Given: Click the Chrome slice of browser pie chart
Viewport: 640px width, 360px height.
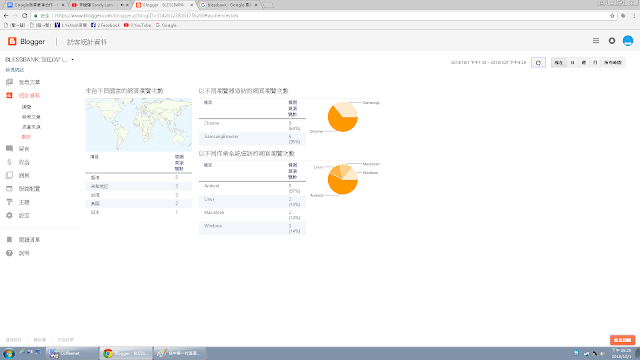Looking at the screenshot, I should [x=339, y=122].
